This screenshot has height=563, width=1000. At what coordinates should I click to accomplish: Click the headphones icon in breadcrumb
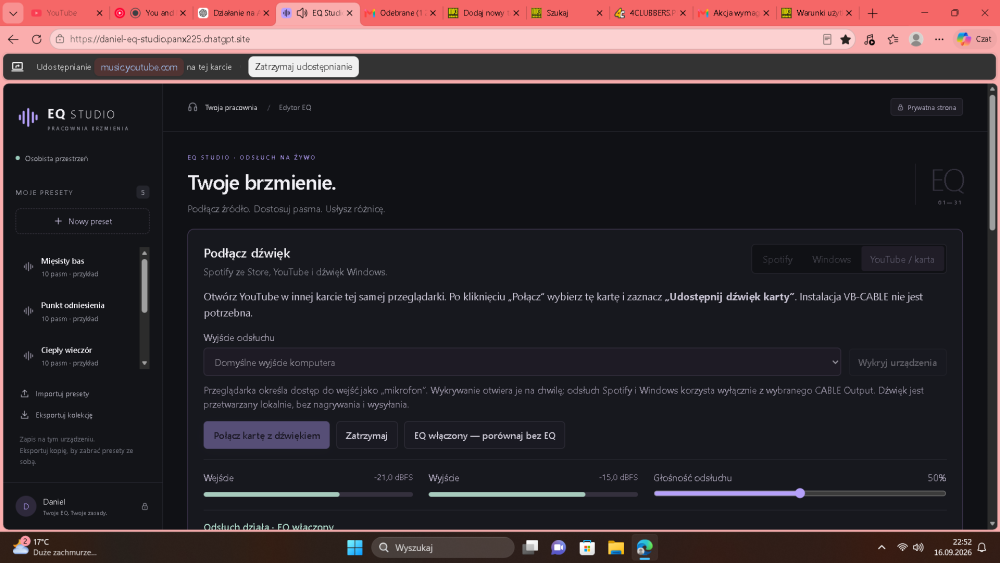point(193,107)
